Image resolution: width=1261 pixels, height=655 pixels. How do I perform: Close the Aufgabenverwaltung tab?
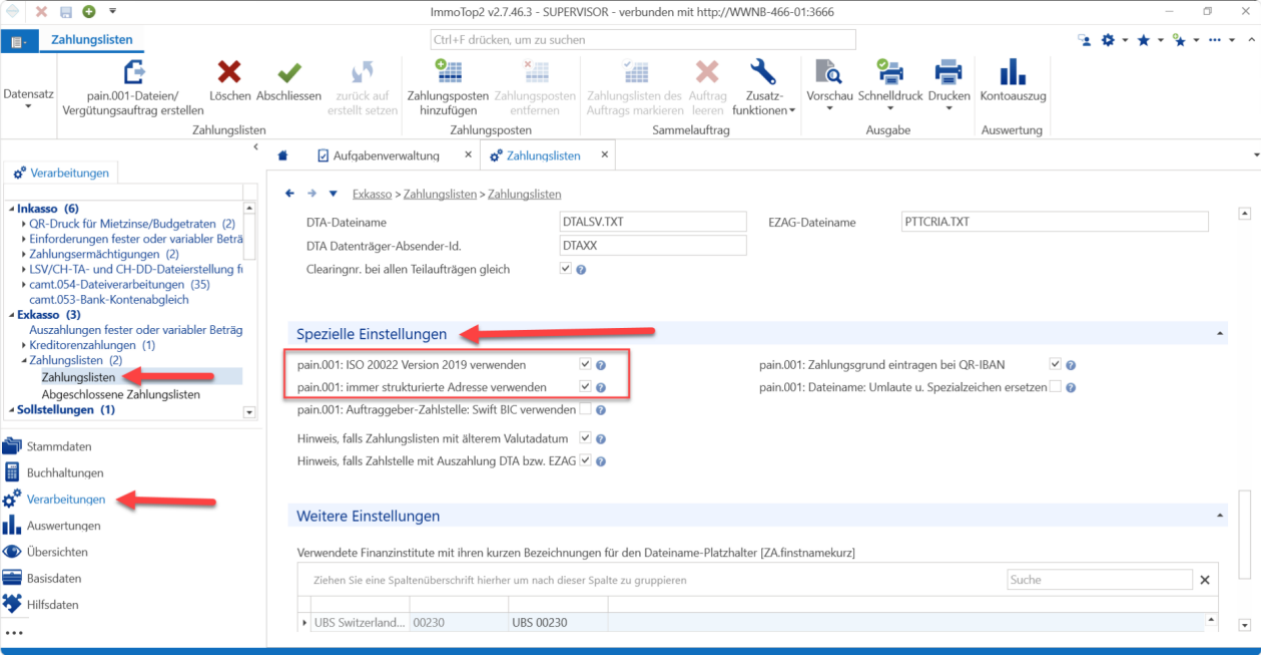(x=466, y=156)
